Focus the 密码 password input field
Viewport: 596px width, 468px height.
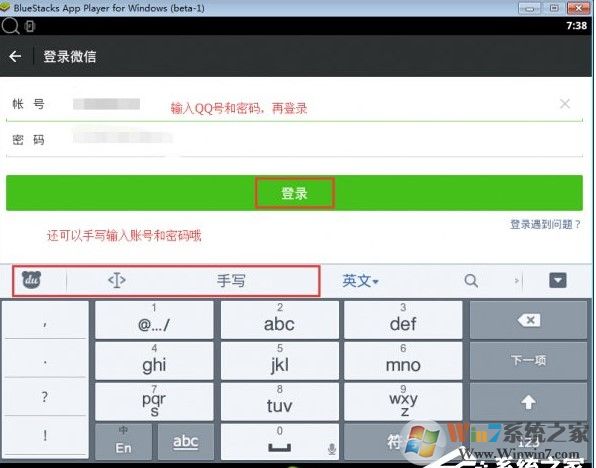point(294,139)
